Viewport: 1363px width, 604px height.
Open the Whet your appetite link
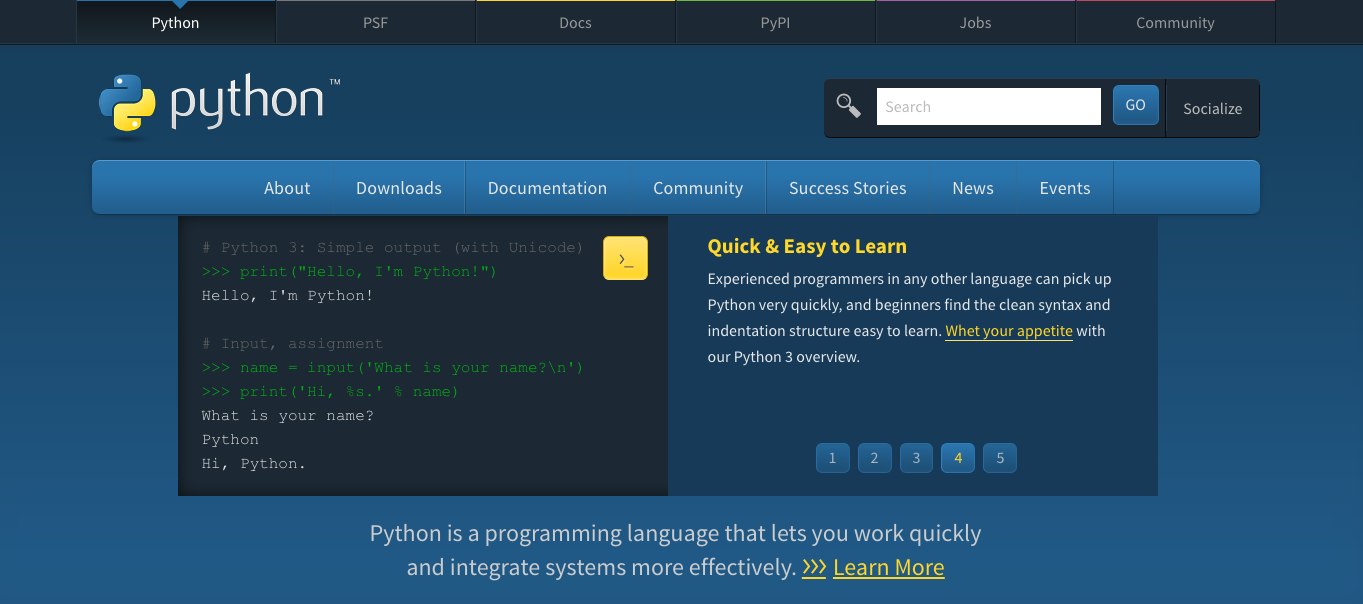(x=1008, y=331)
